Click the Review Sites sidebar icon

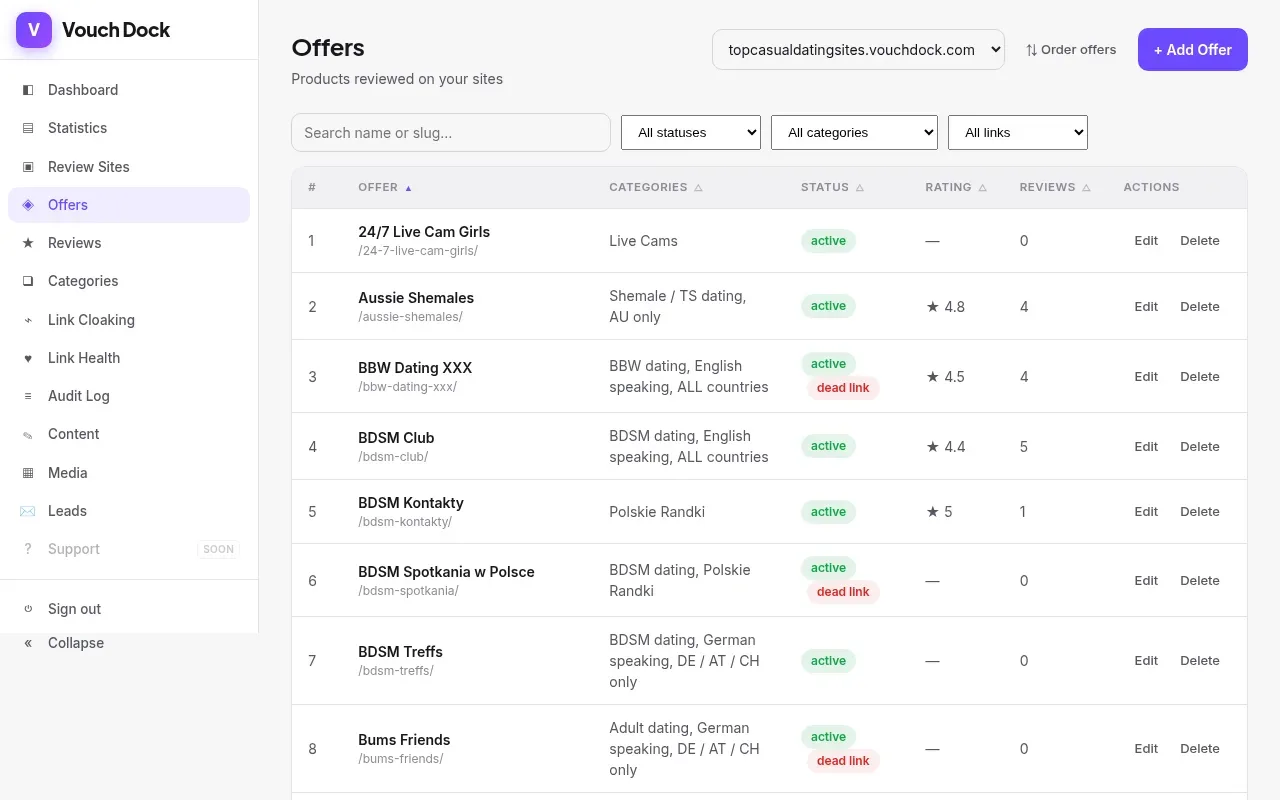tap(28, 167)
